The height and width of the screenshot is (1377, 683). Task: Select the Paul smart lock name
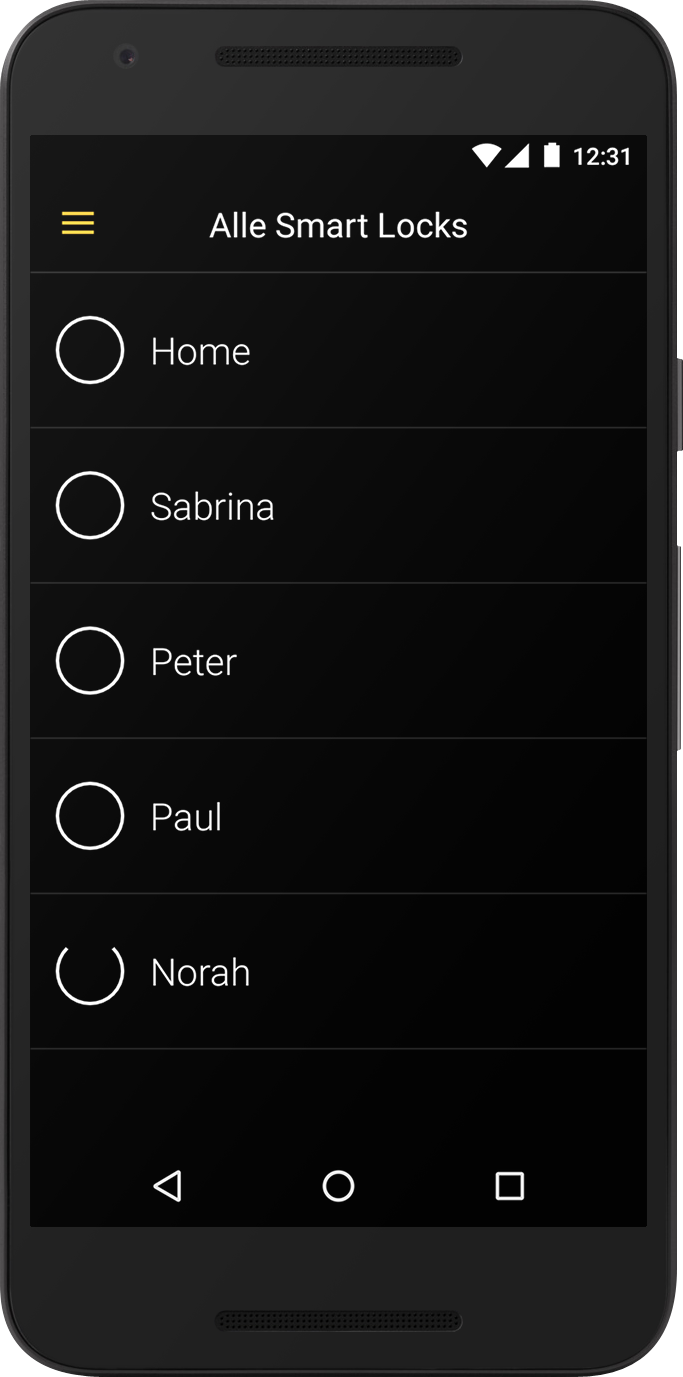click(186, 818)
